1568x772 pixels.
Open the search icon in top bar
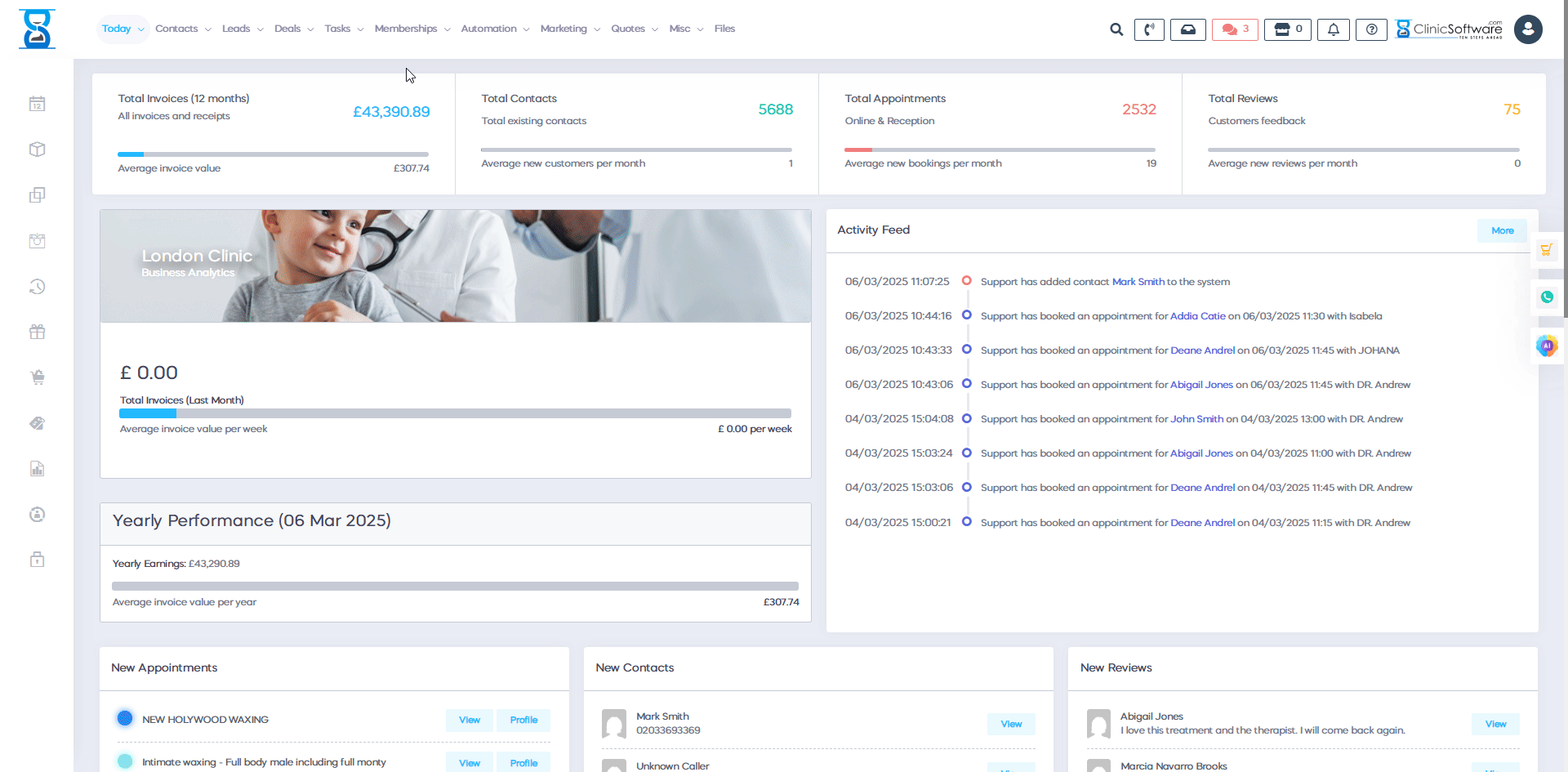pyautogui.click(x=1116, y=29)
